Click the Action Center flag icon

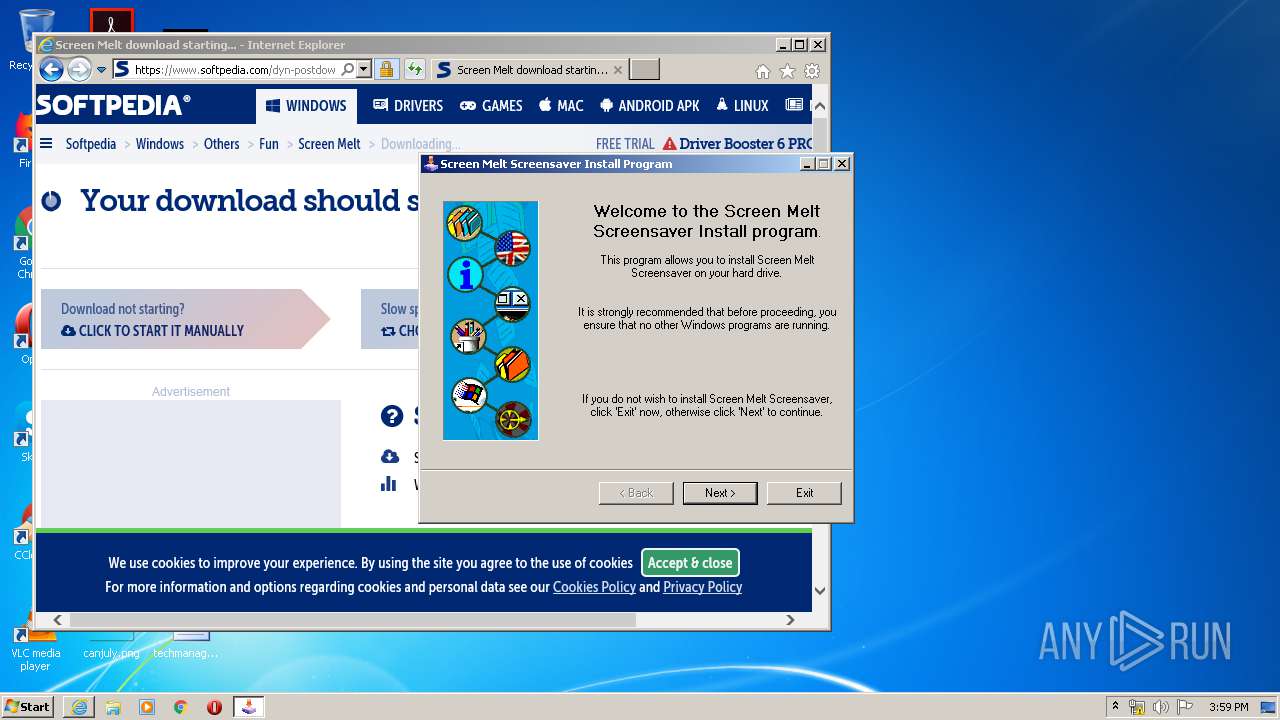coord(1184,707)
